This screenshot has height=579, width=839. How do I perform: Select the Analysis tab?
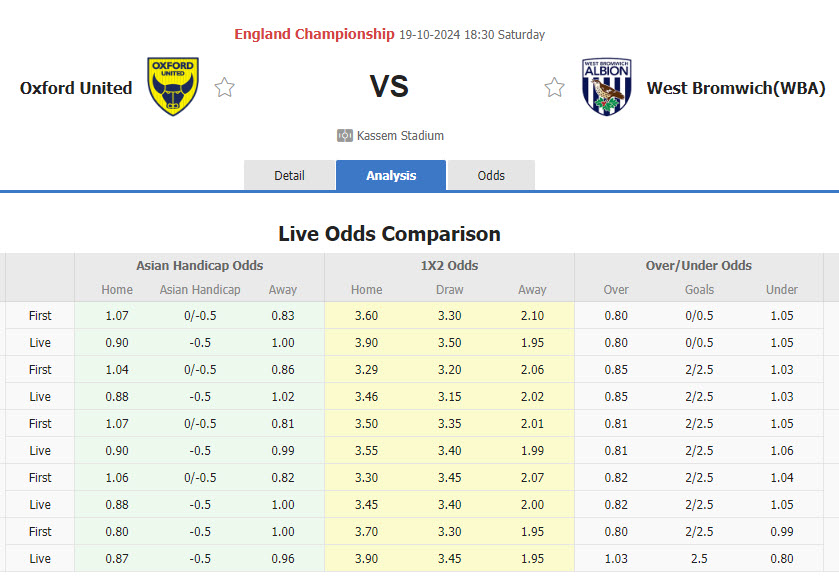coord(390,175)
